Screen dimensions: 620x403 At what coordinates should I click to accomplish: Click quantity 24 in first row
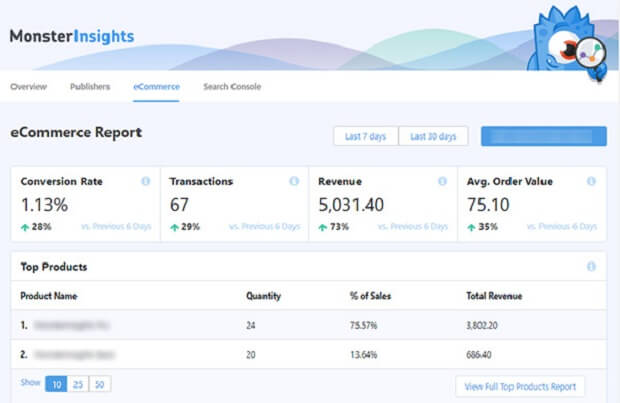251,325
